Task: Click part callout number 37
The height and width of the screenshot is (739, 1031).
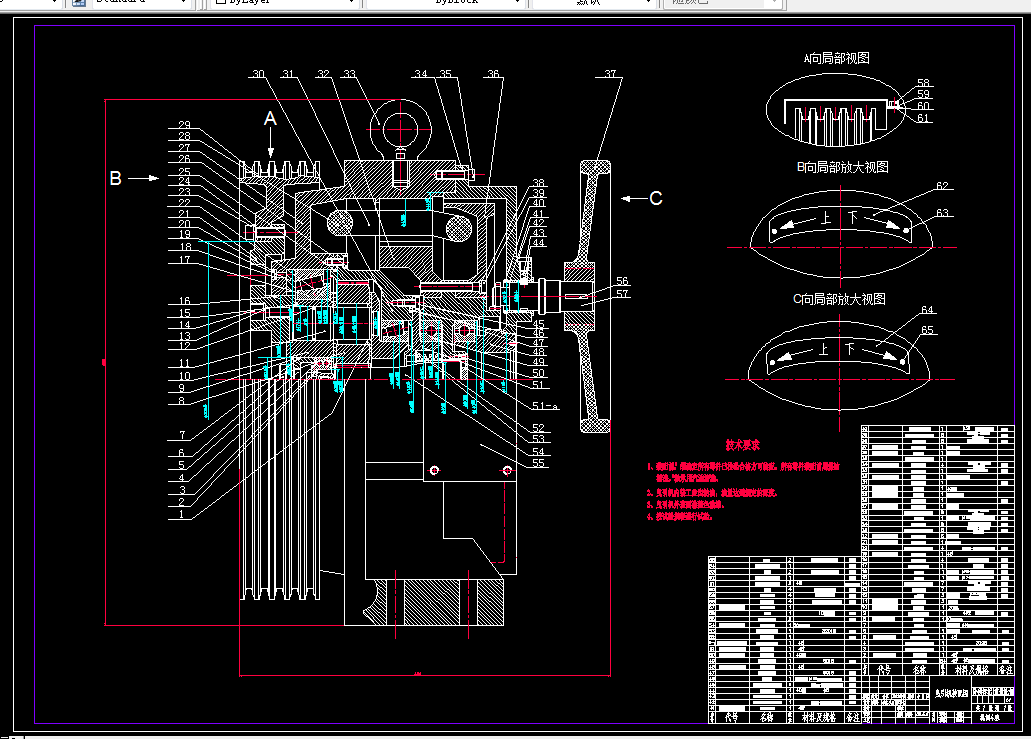Action: click(x=610, y=74)
